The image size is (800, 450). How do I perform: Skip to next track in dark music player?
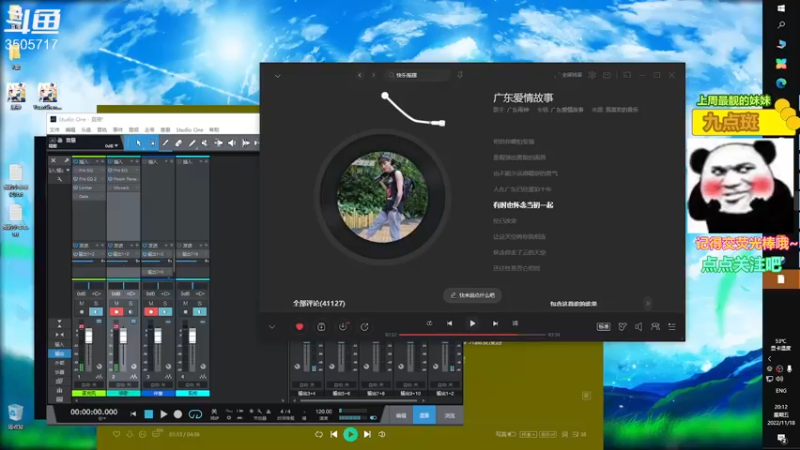pos(495,323)
